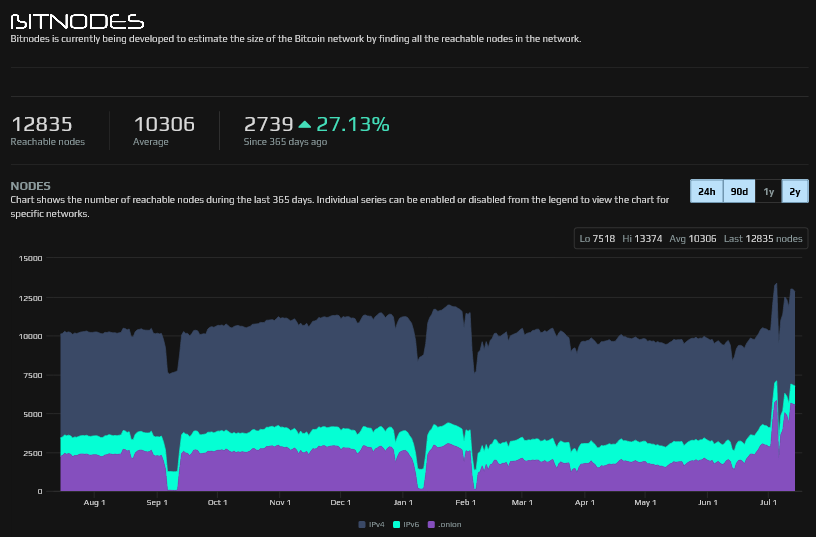Screen dimensions: 816x537
Task: Click the cyan IPv6 legend swatch
Action: [x=396, y=524]
